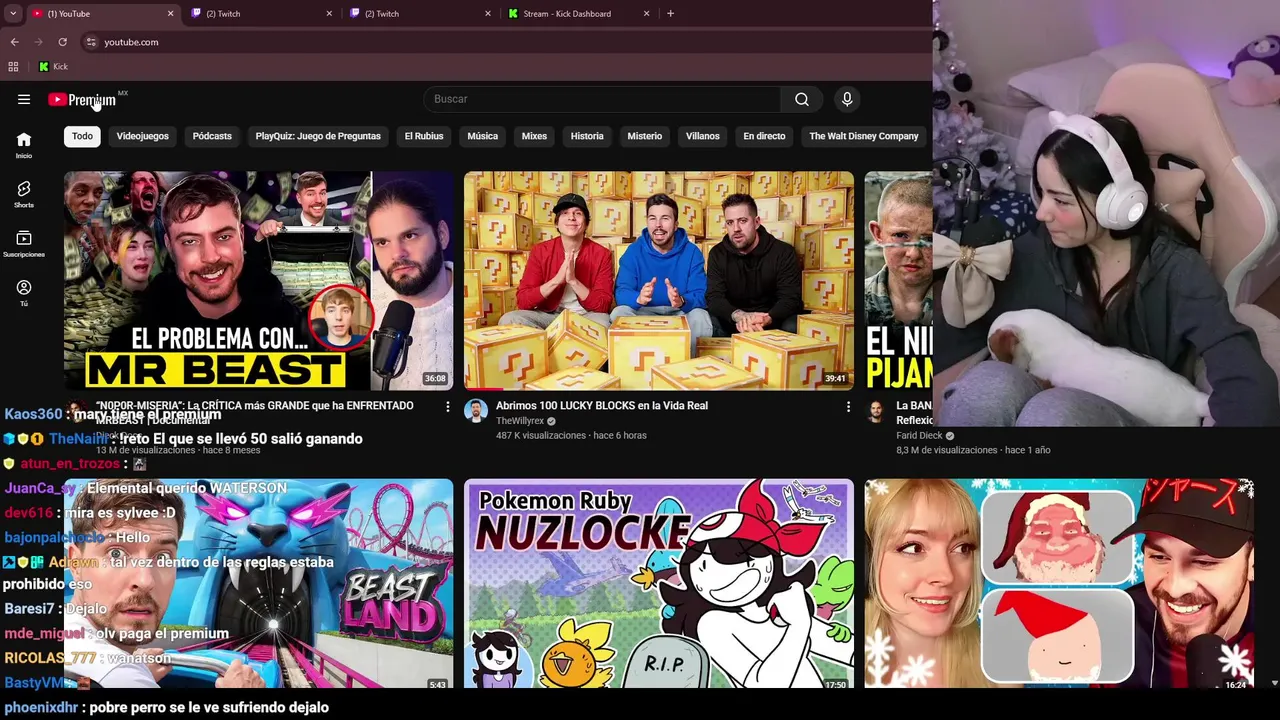Viewport: 1280px width, 720px height.
Task: Open a new browser tab
Action: [670, 13]
